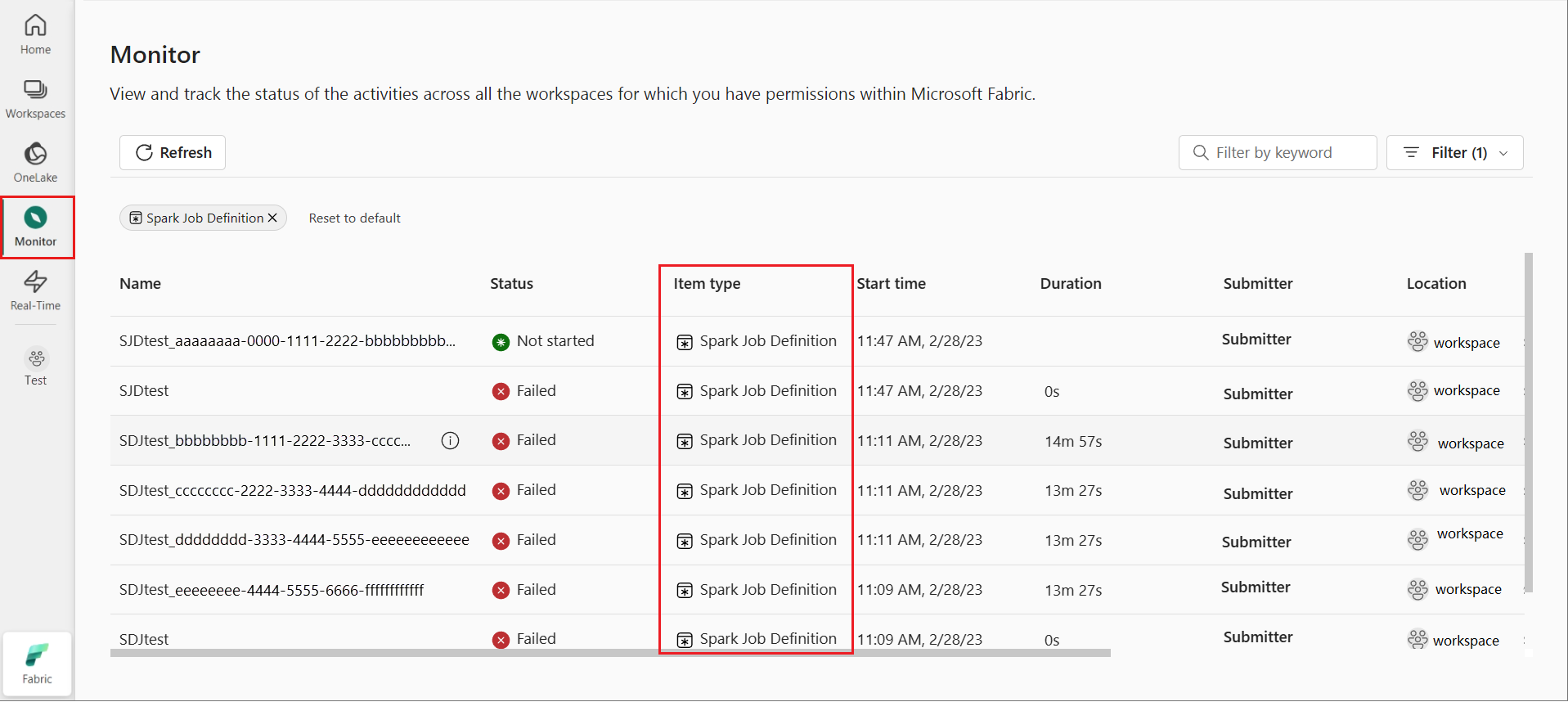The width and height of the screenshot is (1568, 702).
Task: Remove the Spark Job Definition filter chip
Action: pos(272,218)
